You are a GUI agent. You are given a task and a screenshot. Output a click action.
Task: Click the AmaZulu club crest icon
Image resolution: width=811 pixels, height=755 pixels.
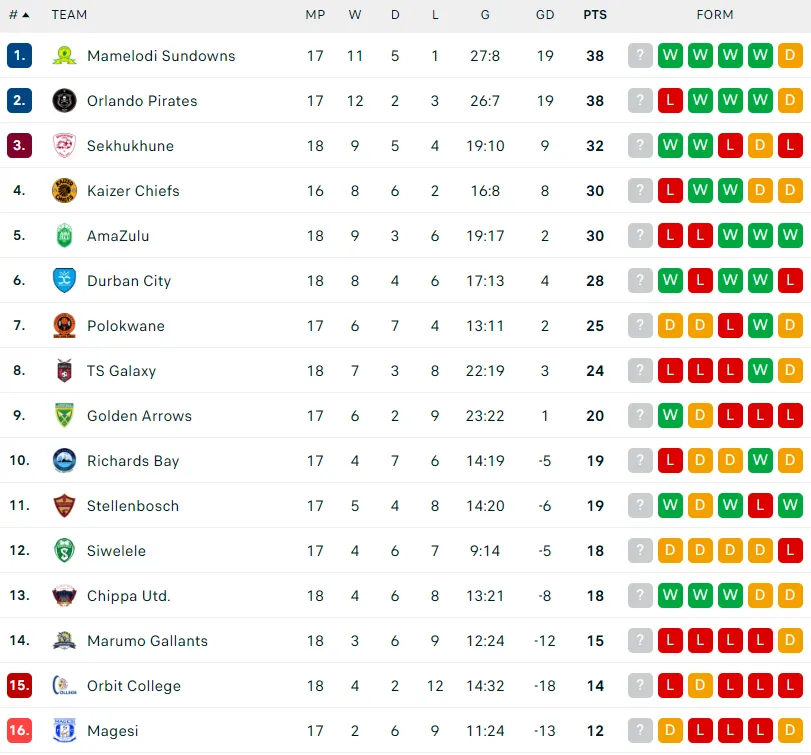point(64,236)
